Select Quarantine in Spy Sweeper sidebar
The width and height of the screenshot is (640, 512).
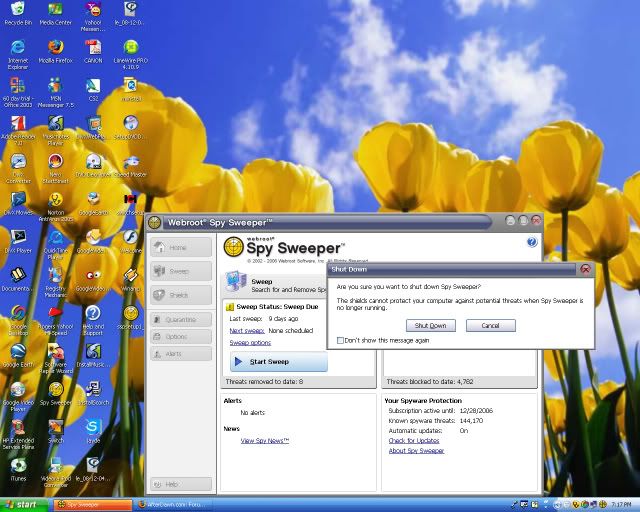[181, 320]
